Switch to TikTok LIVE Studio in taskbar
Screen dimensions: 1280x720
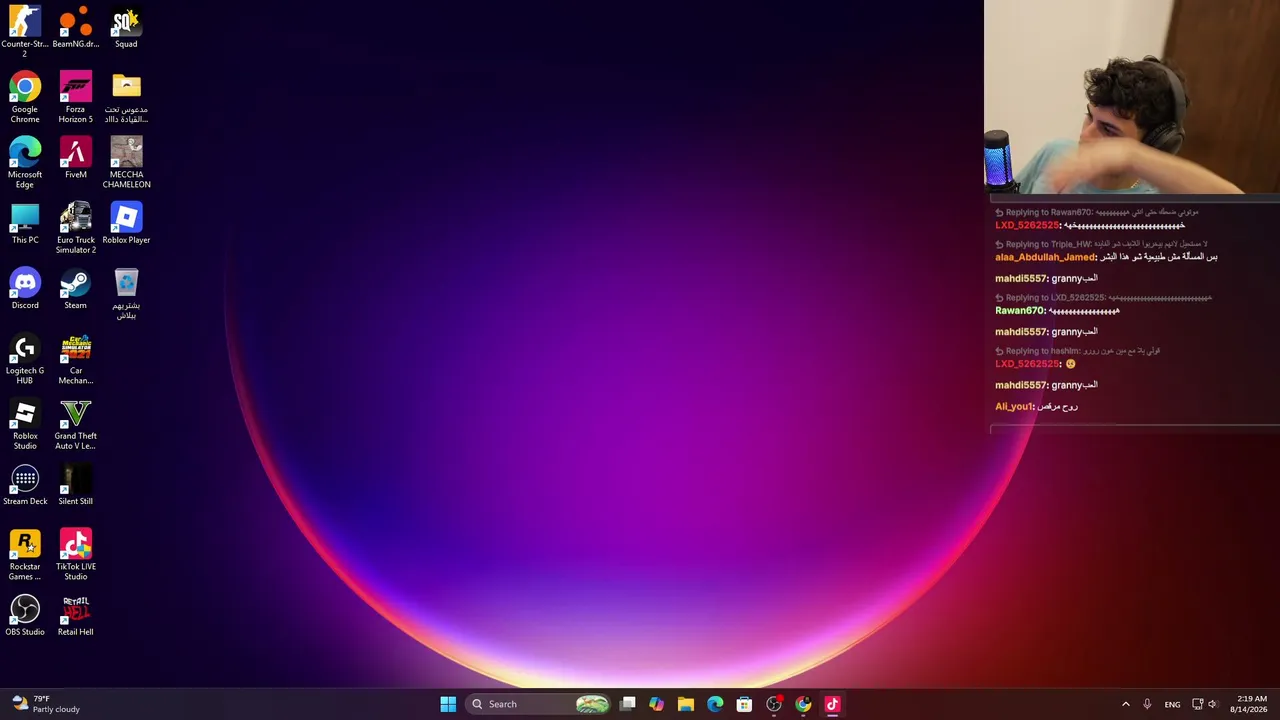point(832,704)
